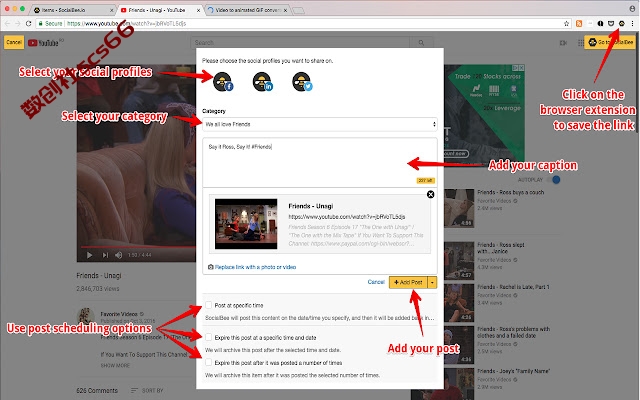Click the browser address bar URL

point(126,23)
